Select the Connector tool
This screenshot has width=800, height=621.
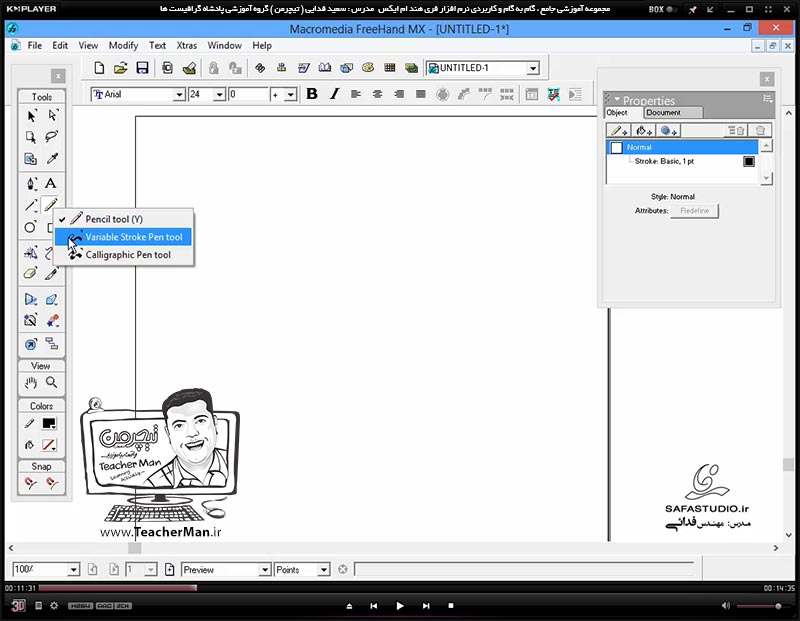pos(52,344)
